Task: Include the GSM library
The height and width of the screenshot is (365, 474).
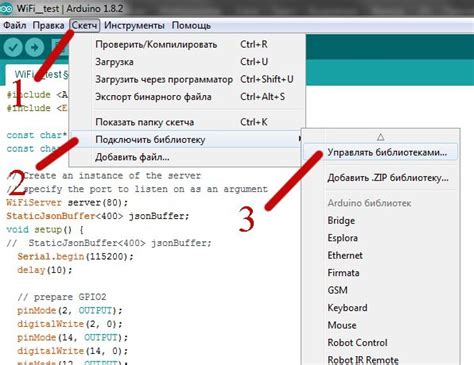Action: (337, 290)
